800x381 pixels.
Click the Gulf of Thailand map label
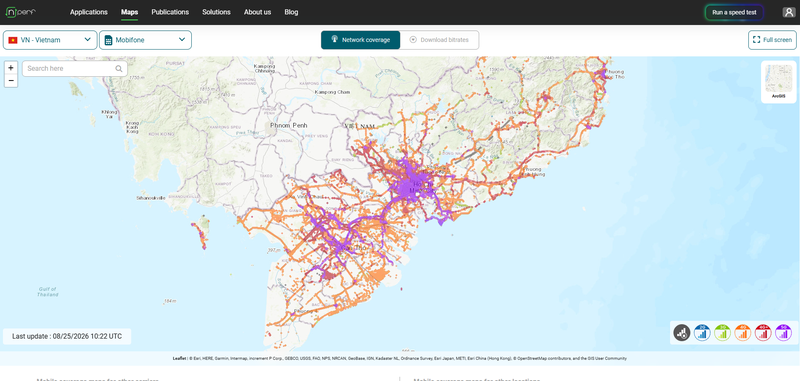[x=48, y=292]
